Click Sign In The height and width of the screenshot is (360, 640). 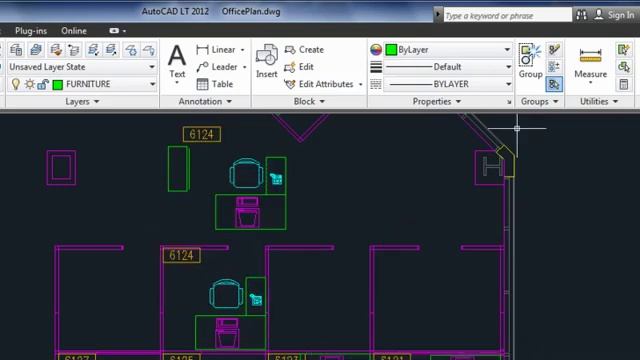[x=620, y=15]
